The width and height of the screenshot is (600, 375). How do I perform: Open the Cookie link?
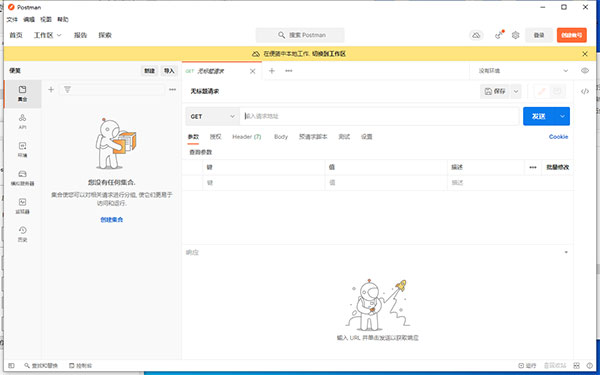coord(558,137)
